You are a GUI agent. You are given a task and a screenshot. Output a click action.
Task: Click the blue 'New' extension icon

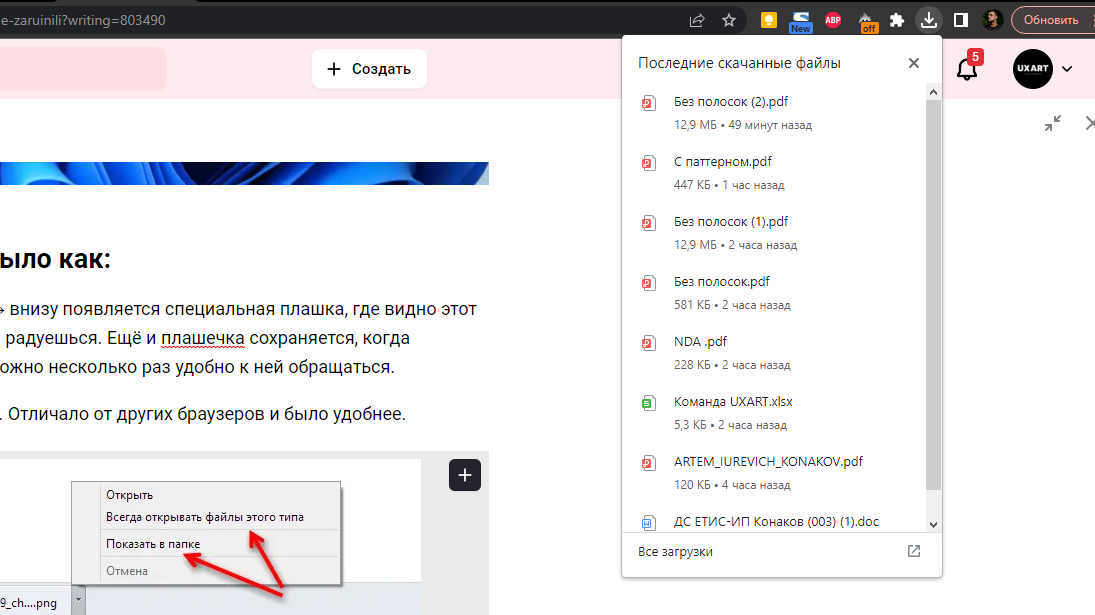click(x=800, y=19)
